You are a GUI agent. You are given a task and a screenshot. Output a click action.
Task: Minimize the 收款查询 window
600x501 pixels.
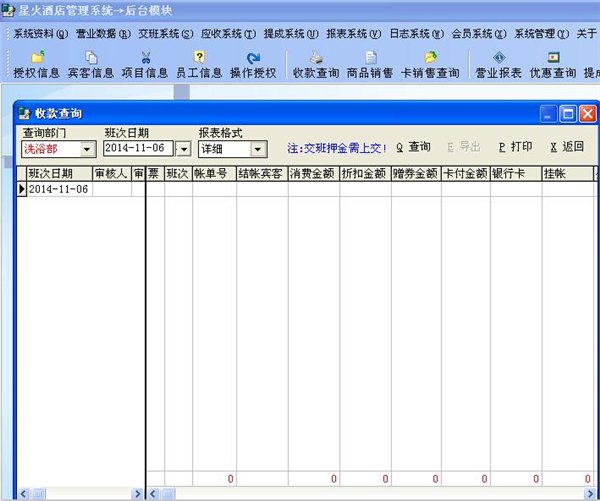tap(548, 114)
